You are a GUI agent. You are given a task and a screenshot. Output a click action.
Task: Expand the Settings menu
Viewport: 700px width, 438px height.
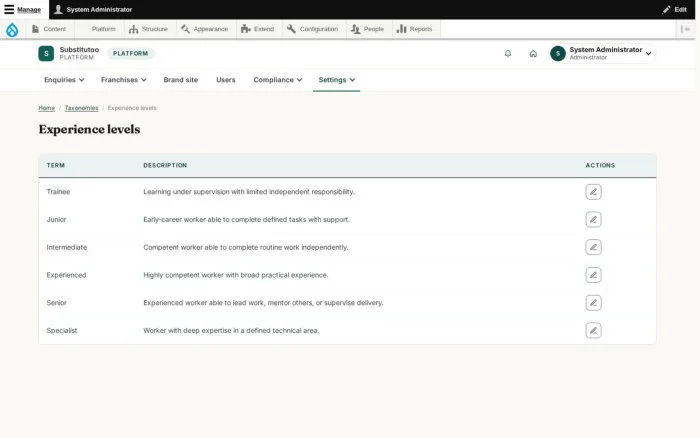337,80
